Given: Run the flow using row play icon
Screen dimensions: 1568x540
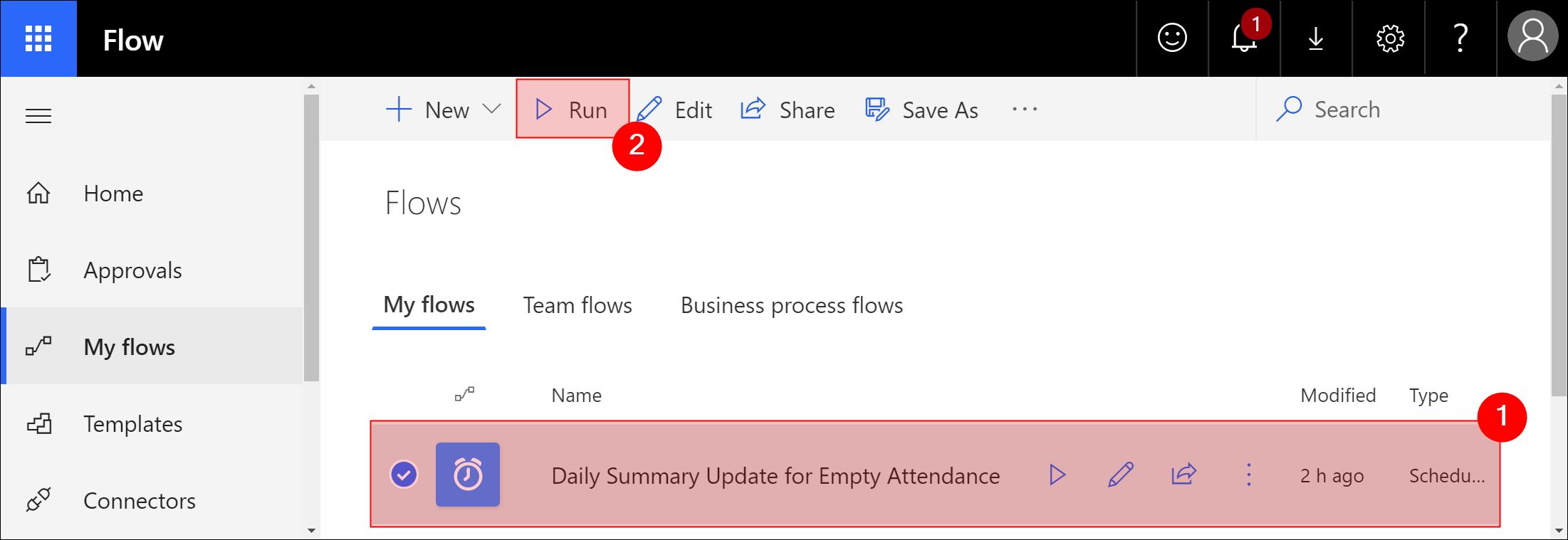Looking at the screenshot, I should point(1057,475).
